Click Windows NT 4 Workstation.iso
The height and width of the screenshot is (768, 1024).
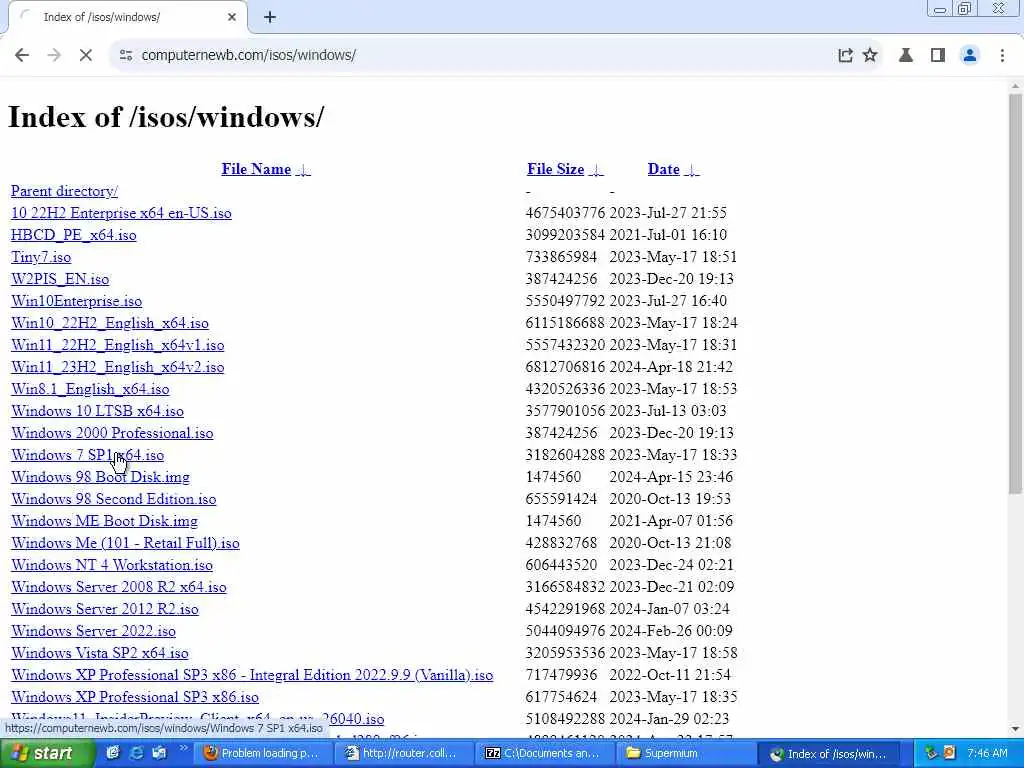(x=112, y=565)
